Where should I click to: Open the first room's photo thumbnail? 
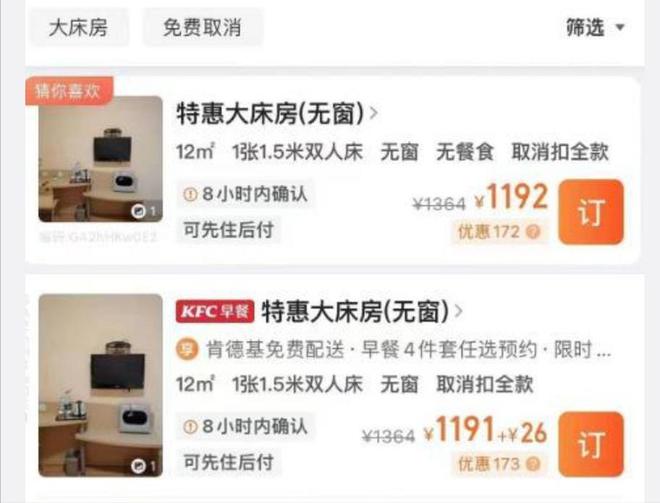[101, 159]
